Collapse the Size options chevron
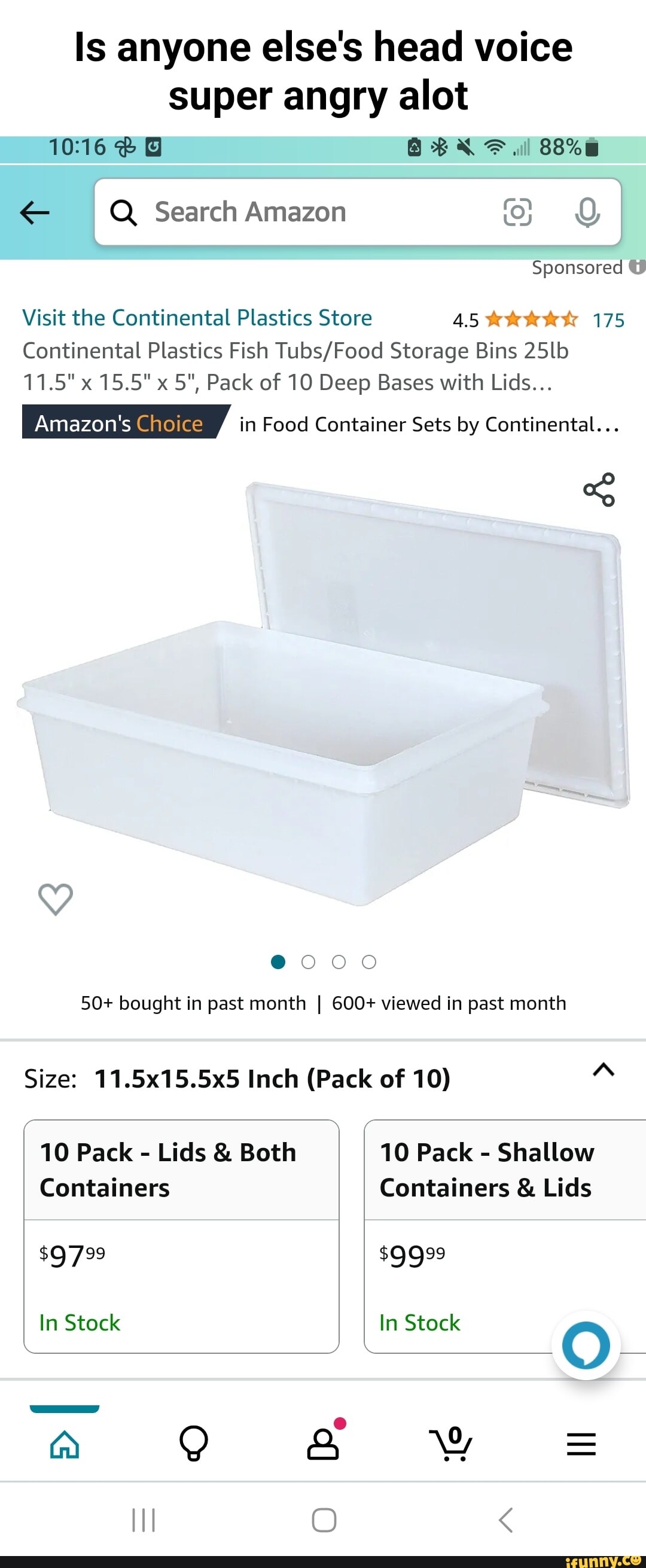Screen dimensions: 646x1568 tap(604, 1070)
